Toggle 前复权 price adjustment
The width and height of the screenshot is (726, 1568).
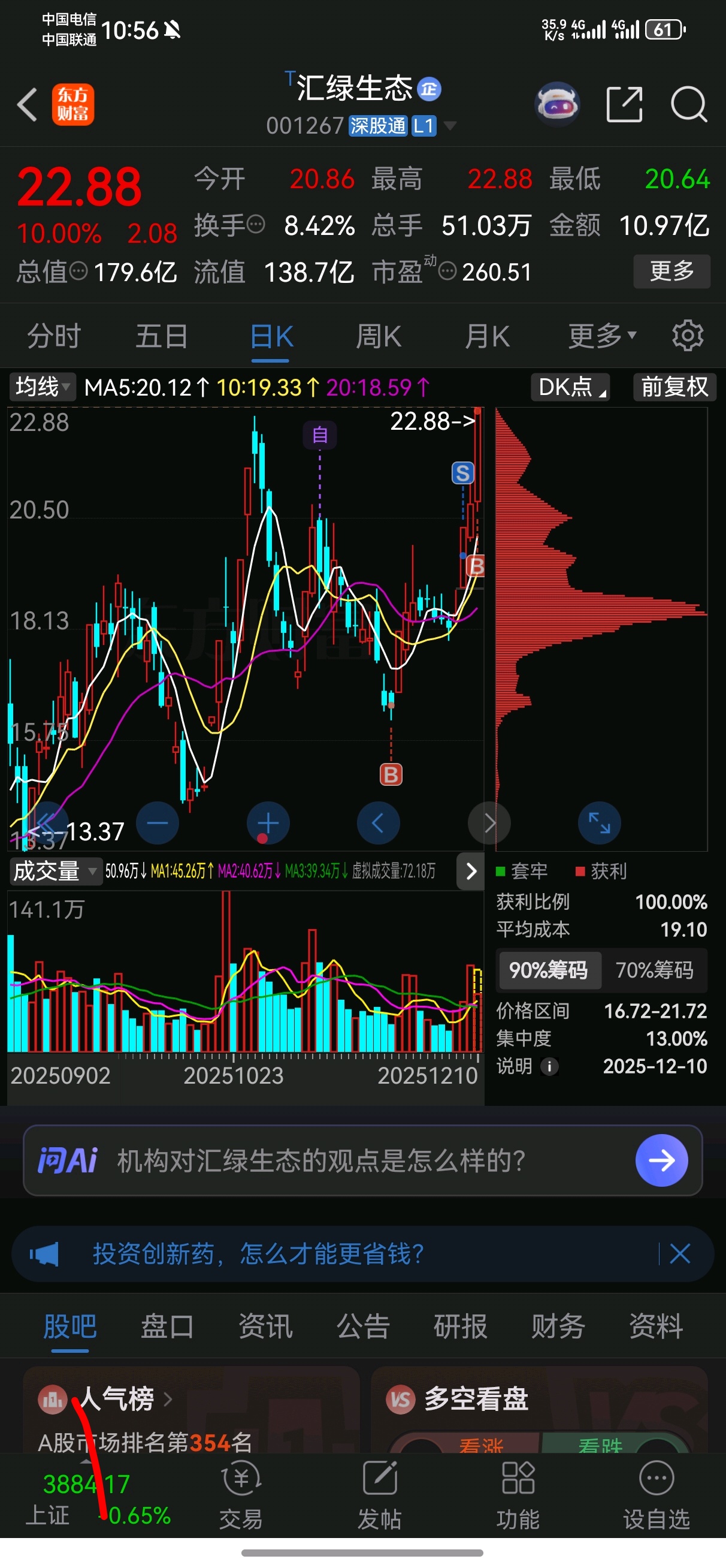675,387
